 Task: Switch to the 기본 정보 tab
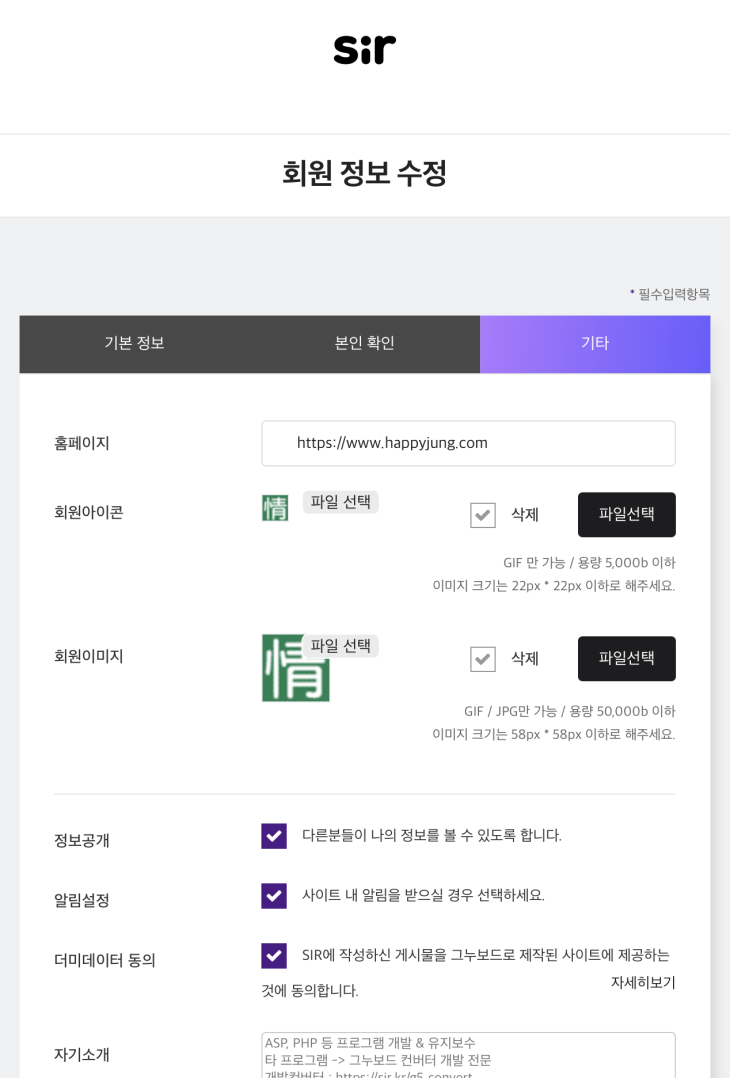134,343
